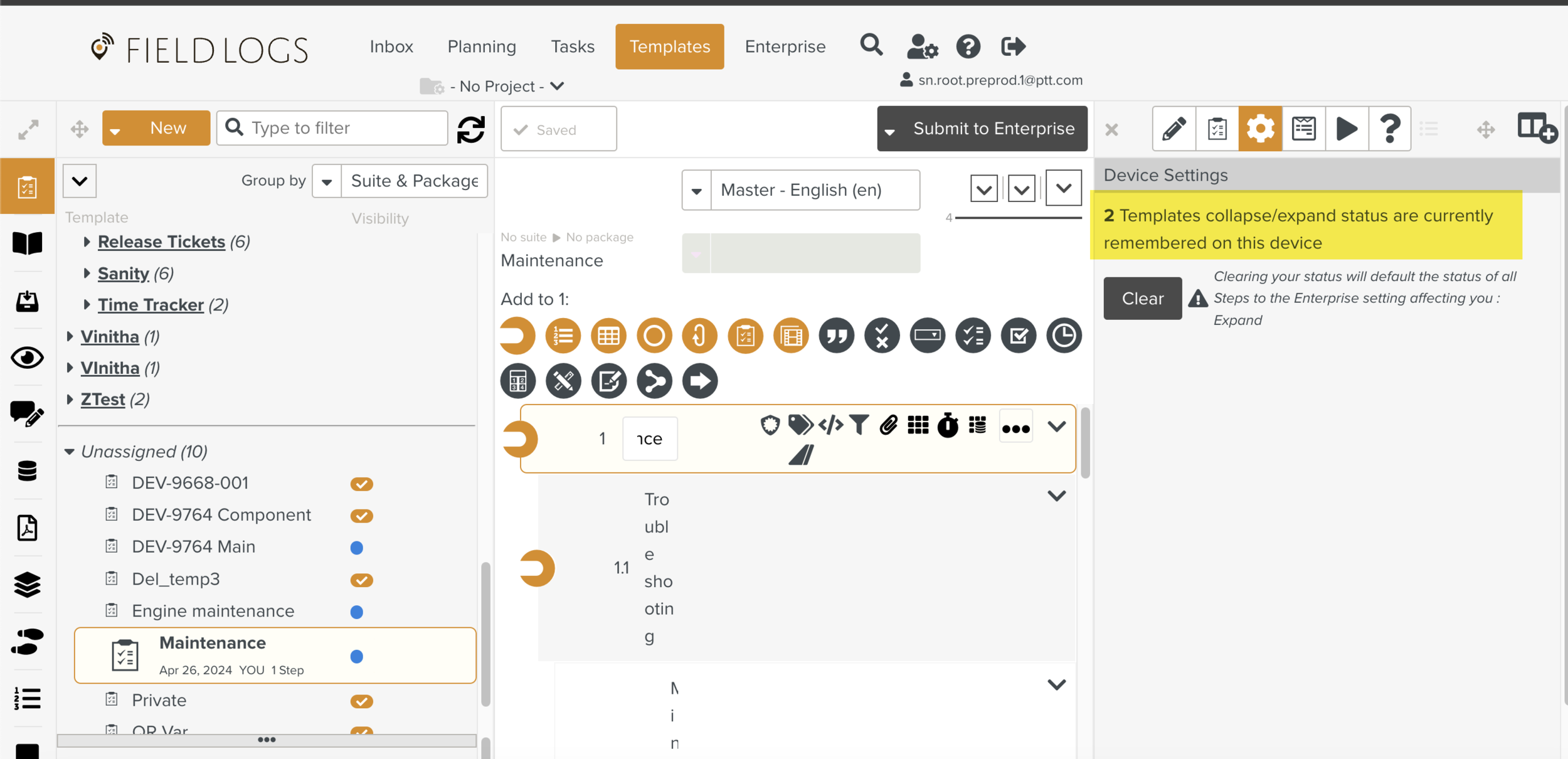1568x759 pixels.
Task: Expand the Release Tickets group
Action: (x=87, y=242)
